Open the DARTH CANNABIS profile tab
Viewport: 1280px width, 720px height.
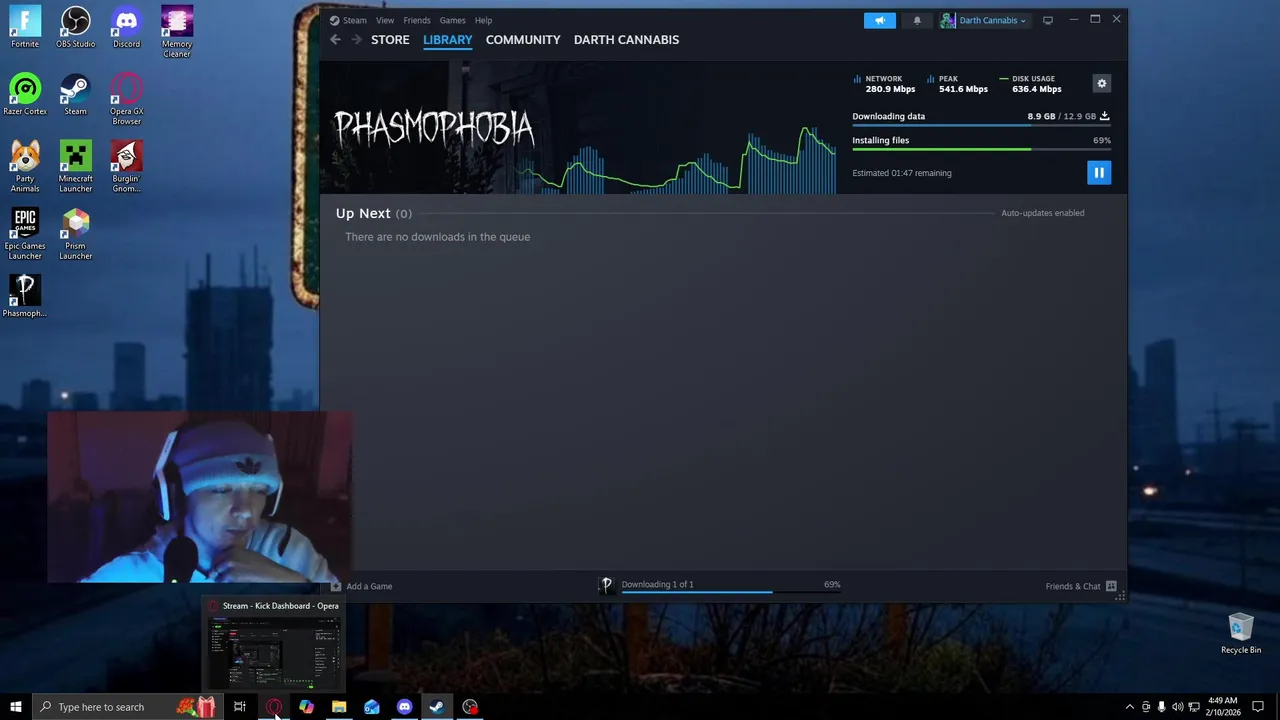click(x=626, y=40)
